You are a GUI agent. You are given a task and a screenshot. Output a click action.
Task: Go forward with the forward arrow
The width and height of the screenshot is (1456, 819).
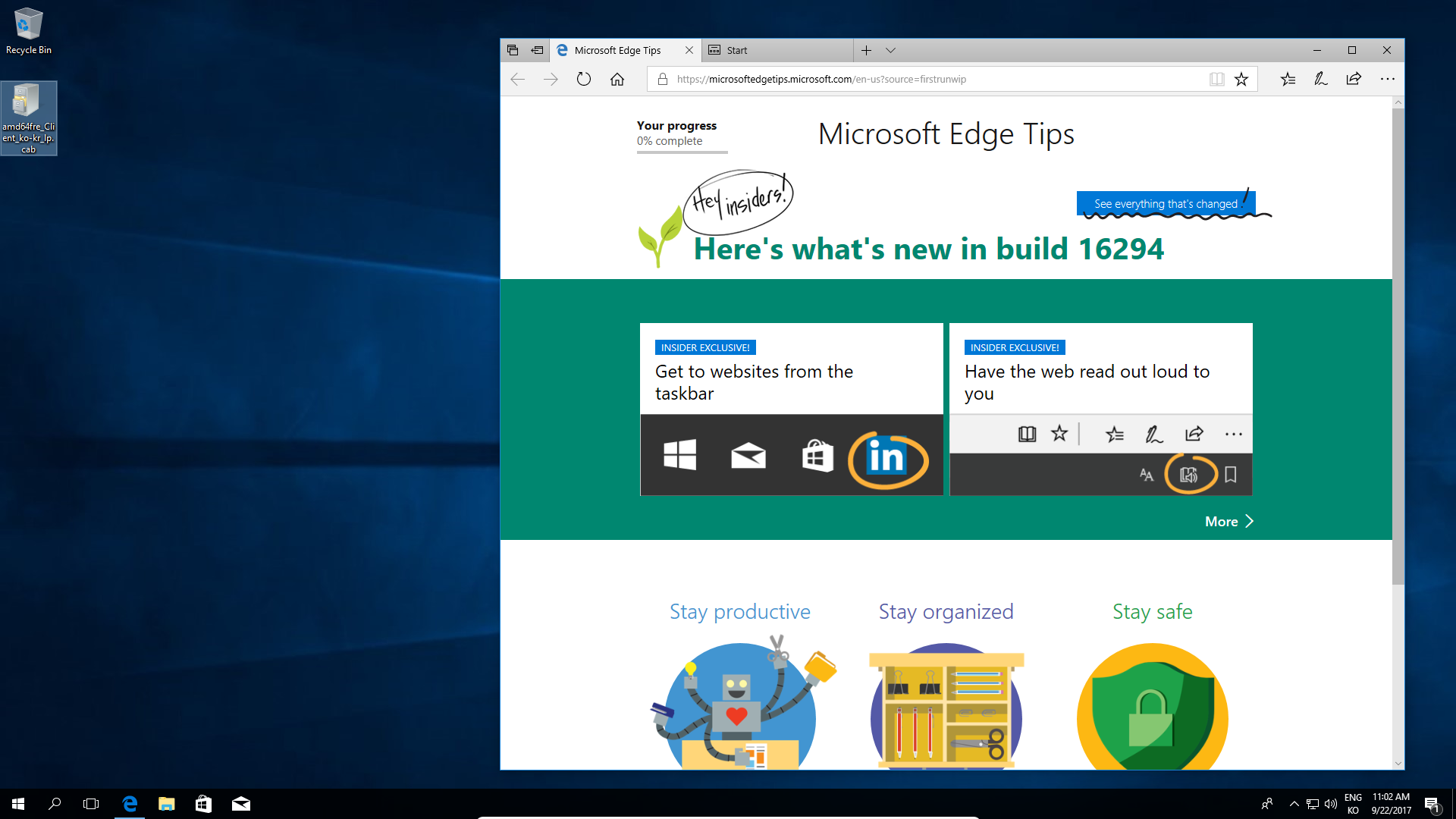(551, 79)
